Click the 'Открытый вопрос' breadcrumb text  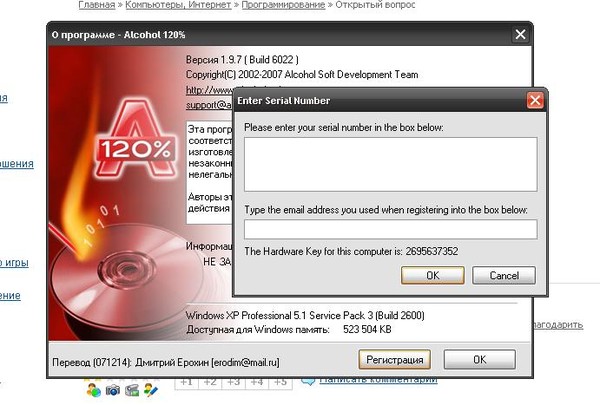click(x=375, y=5)
